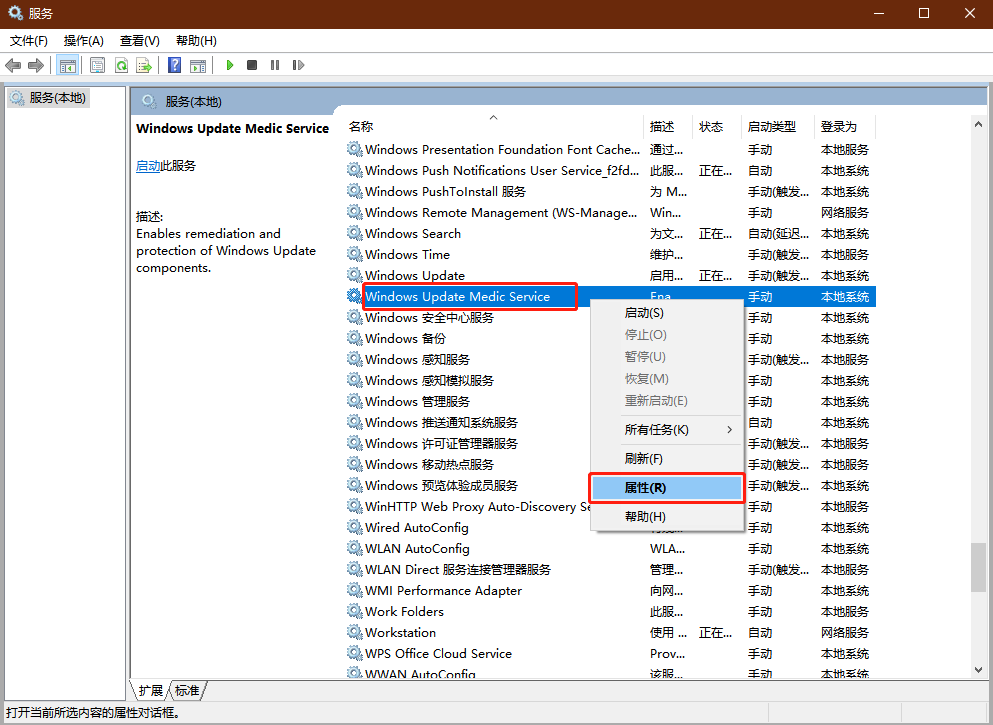
Task: Click the restart service toolbar icon
Action: point(298,65)
